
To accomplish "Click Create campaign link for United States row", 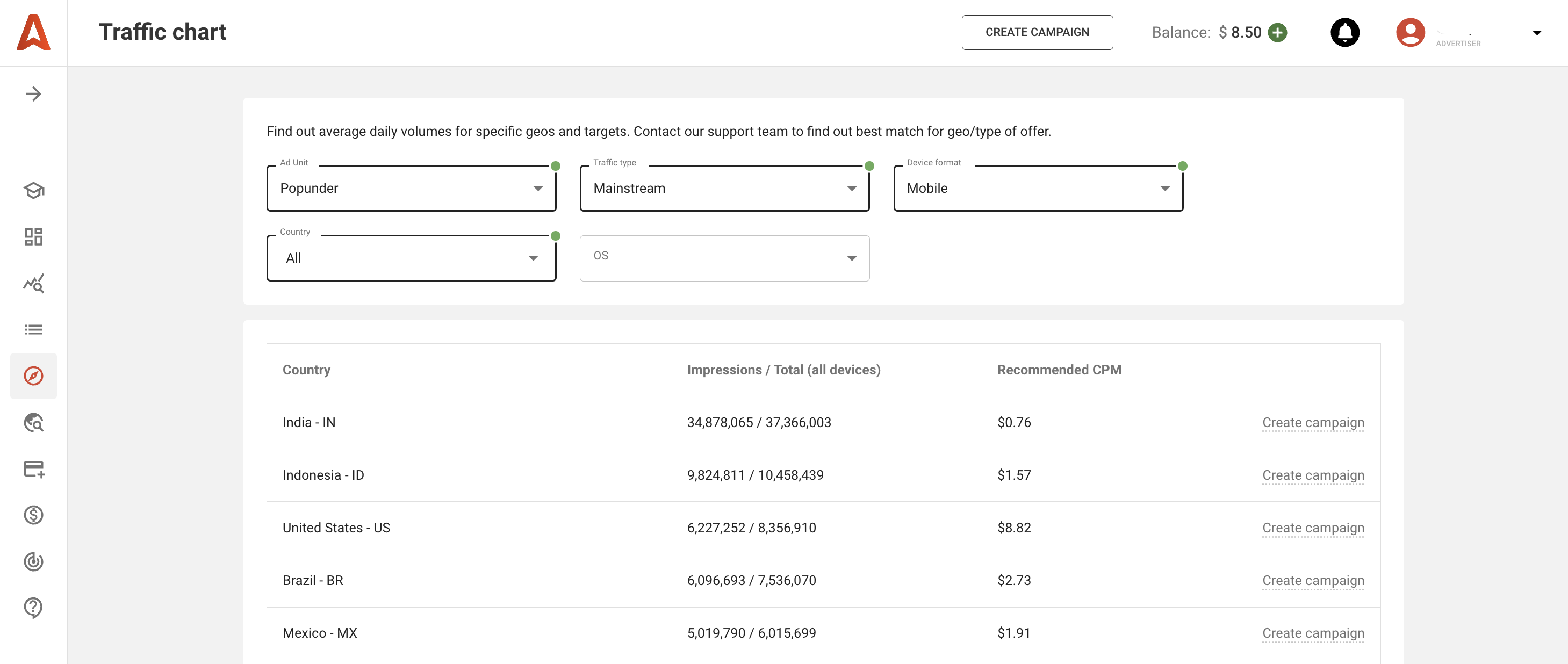I will [x=1313, y=528].
